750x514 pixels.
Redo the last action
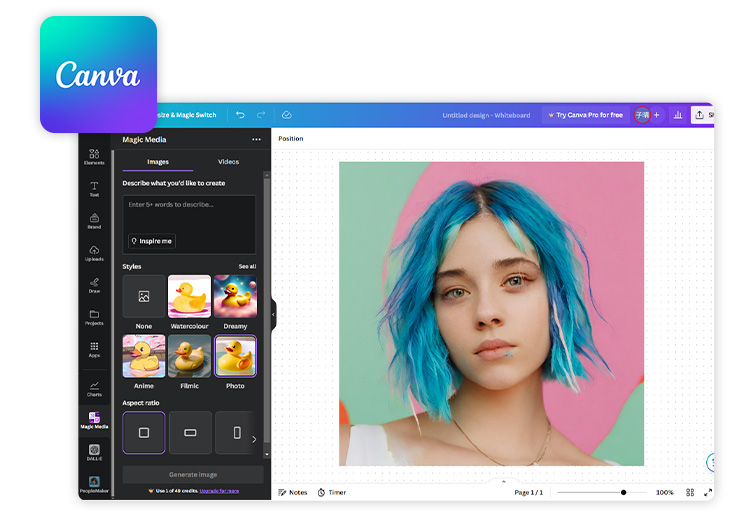click(261, 115)
